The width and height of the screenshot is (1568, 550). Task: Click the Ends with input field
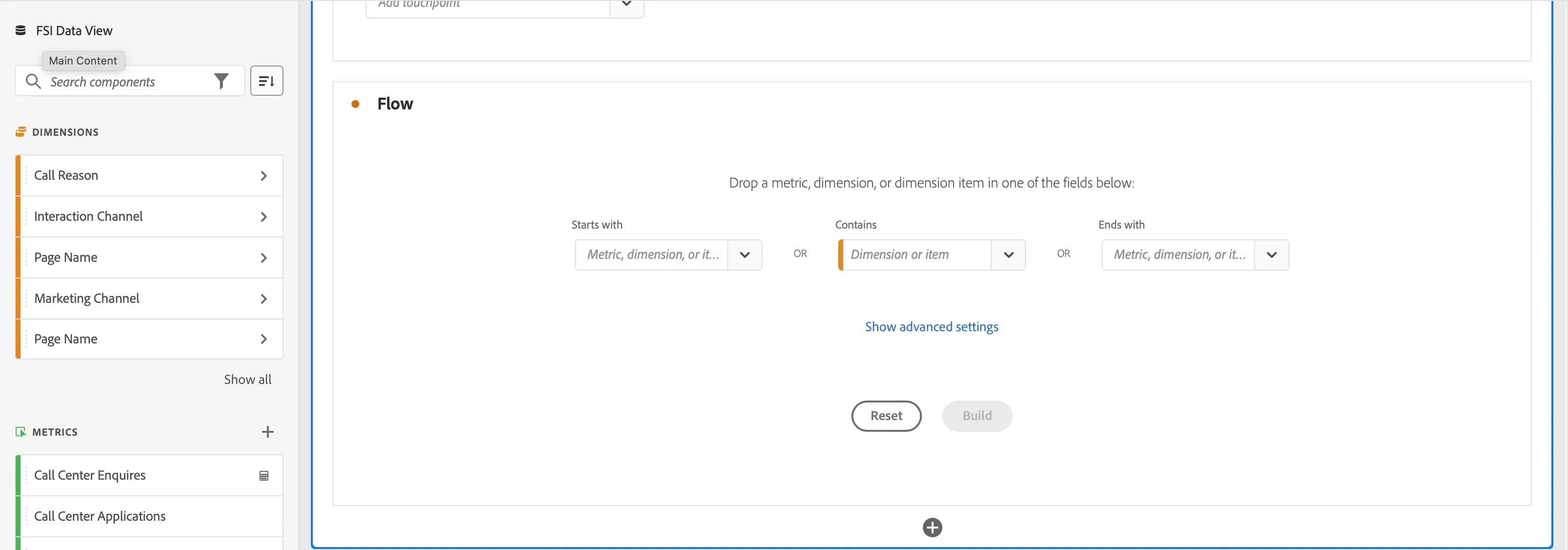1178,255
